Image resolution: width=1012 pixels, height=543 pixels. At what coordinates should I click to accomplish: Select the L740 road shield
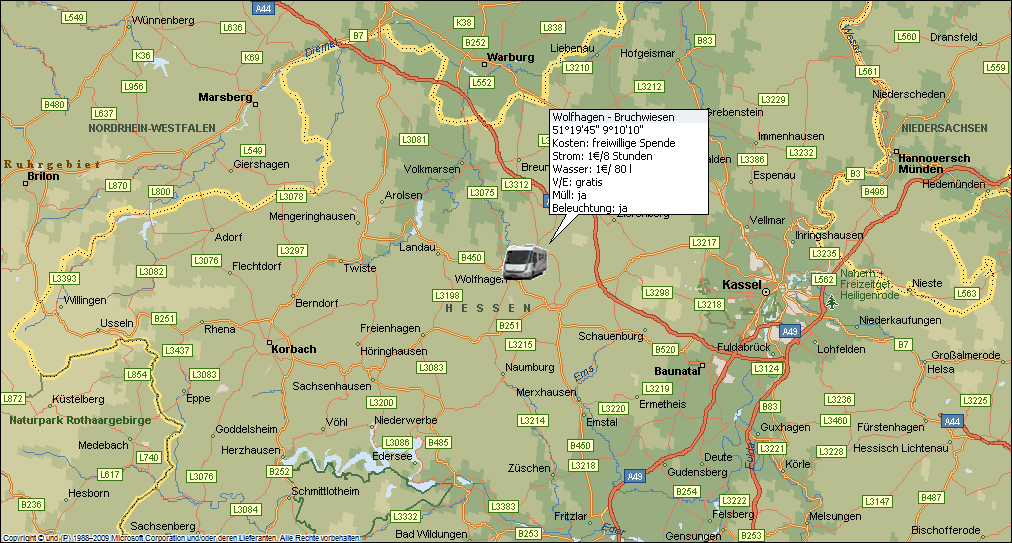coord(148,458)
